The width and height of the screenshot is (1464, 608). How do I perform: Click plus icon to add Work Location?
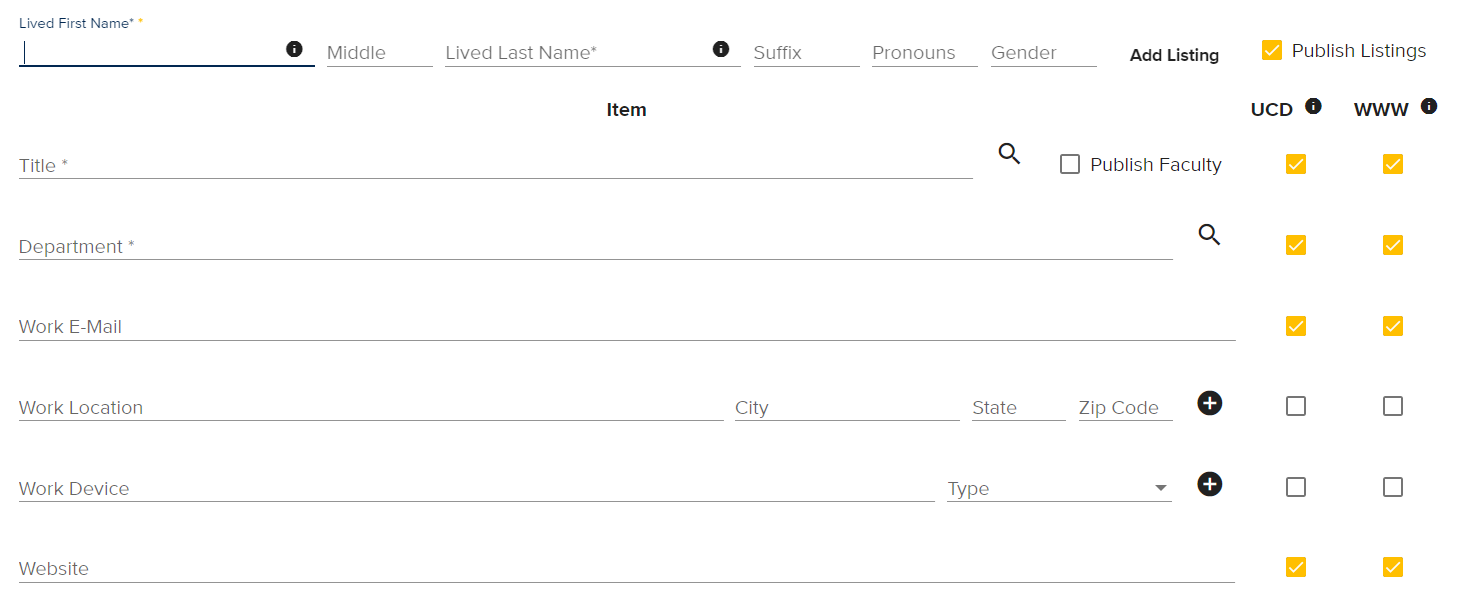[x=1210, y=403]
